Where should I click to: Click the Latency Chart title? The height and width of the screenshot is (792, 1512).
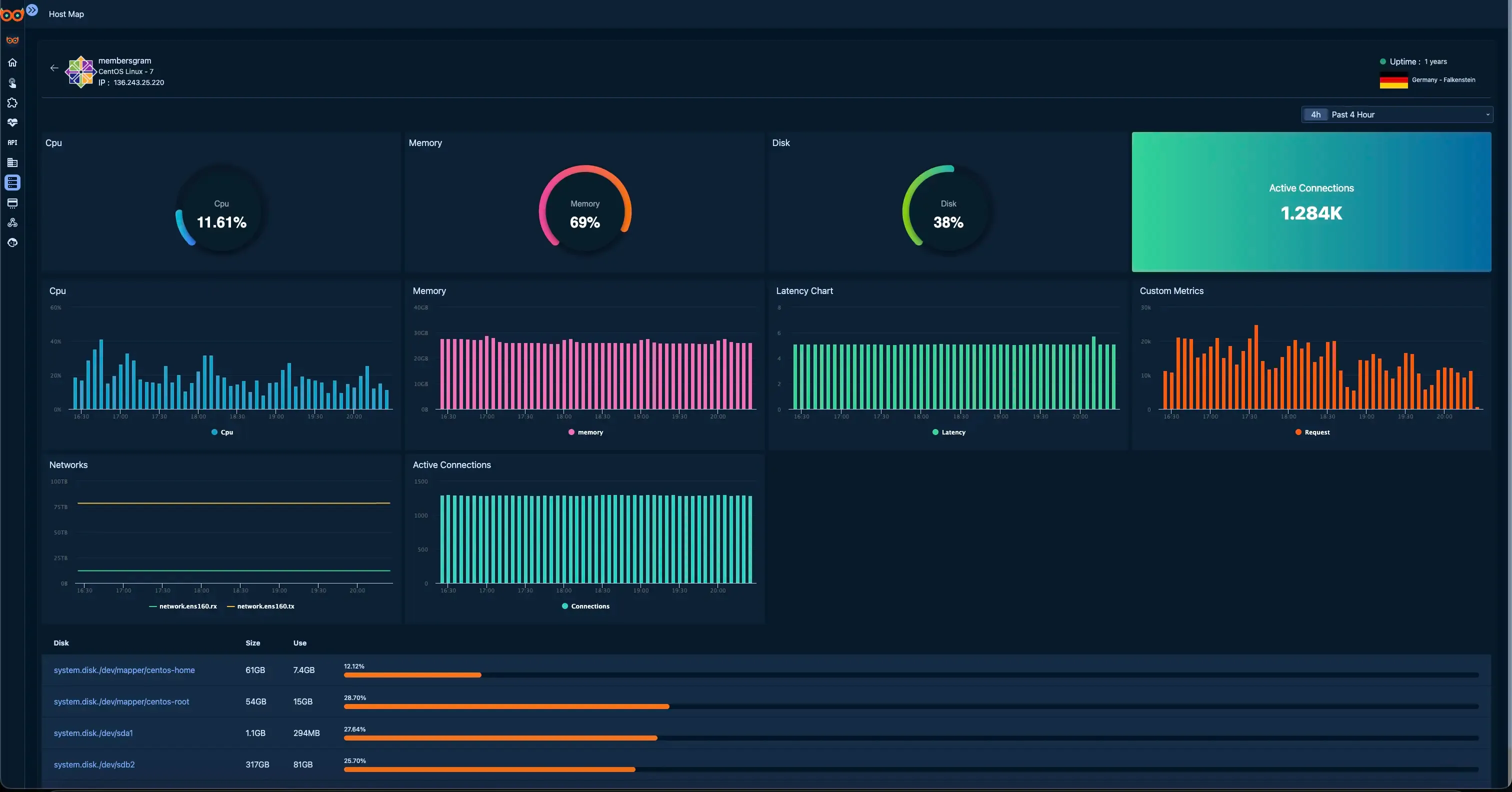(x=804, y=290)
